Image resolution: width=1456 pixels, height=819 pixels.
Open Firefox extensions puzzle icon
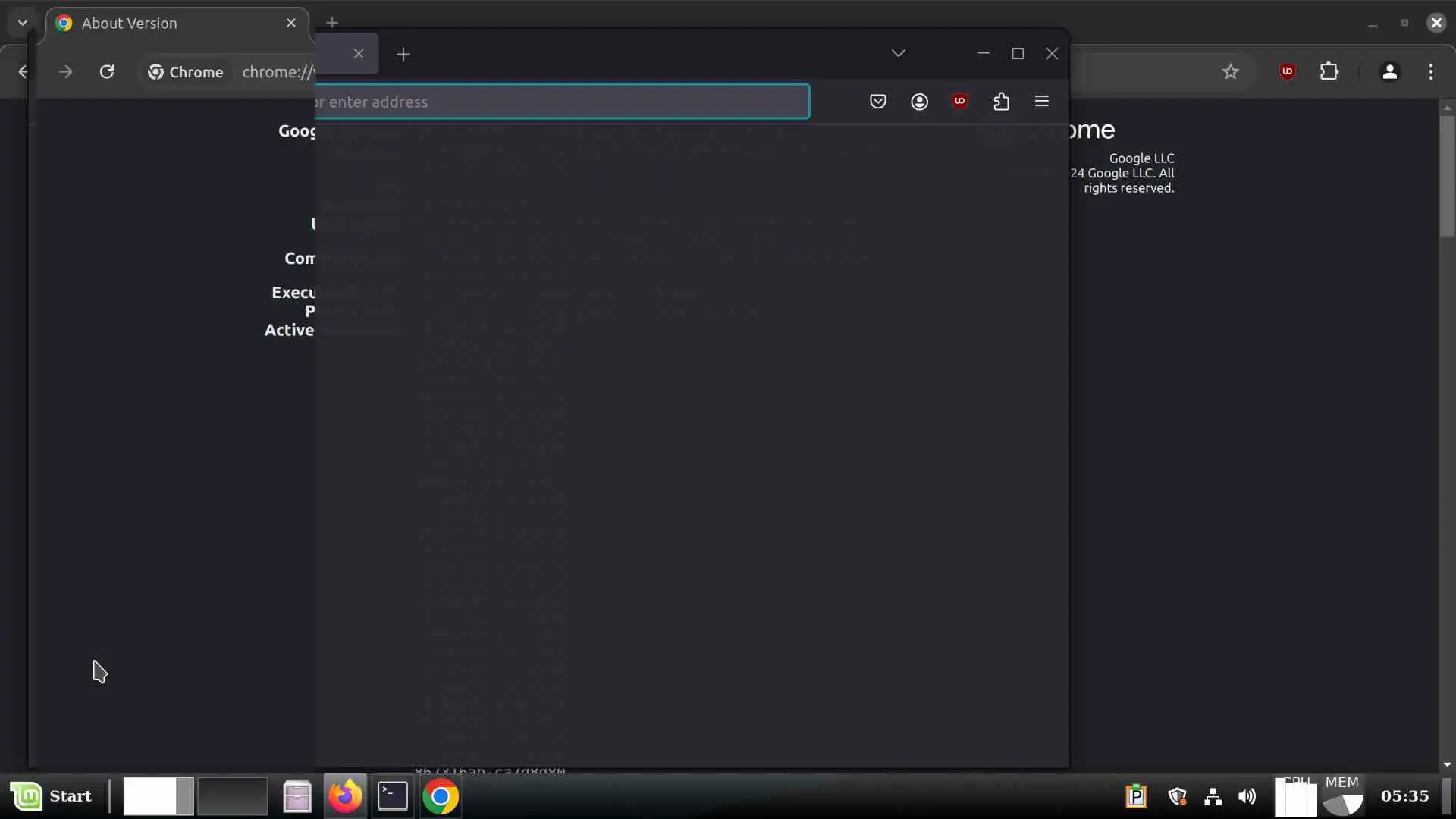tap(1001, 102)
